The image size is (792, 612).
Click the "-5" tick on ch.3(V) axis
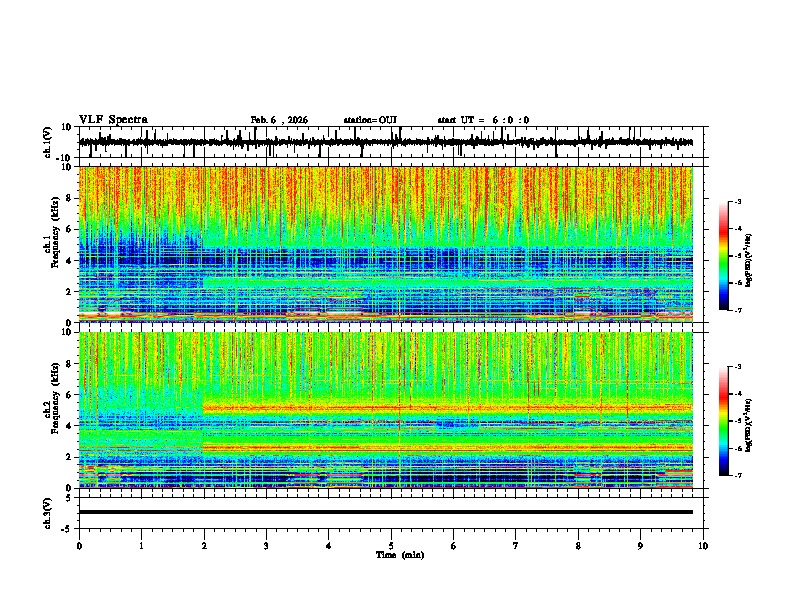click(x=67, y=529)
